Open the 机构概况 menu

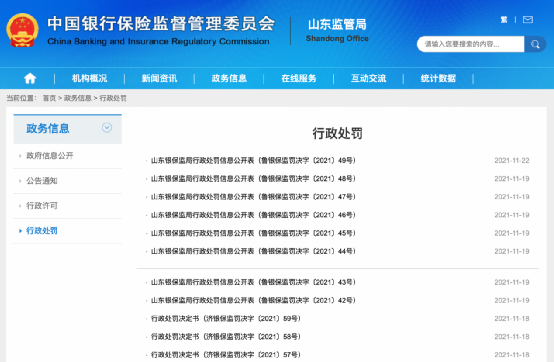click(x=89, y=78)
